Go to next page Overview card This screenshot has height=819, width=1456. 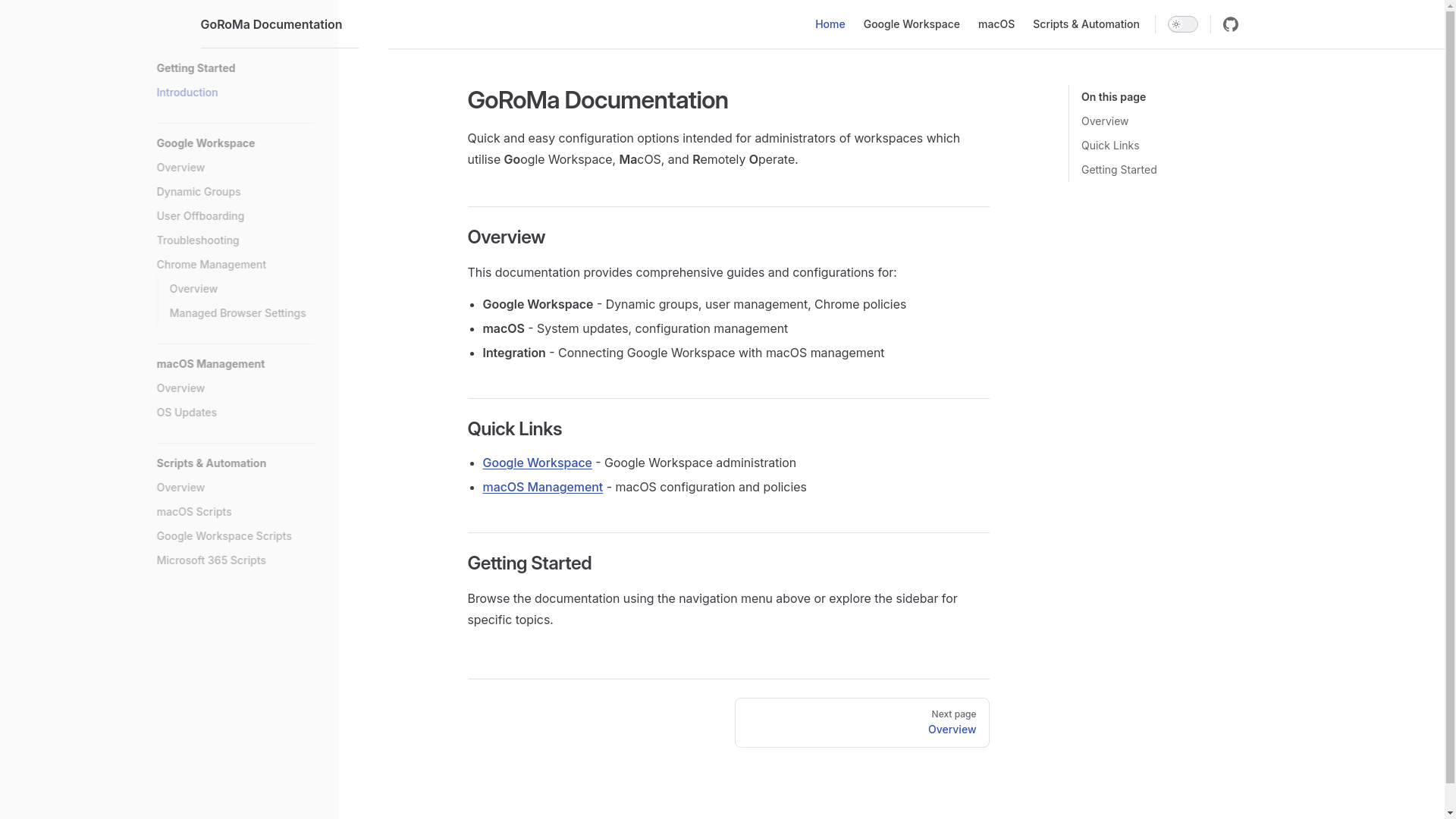click(861, 723)
